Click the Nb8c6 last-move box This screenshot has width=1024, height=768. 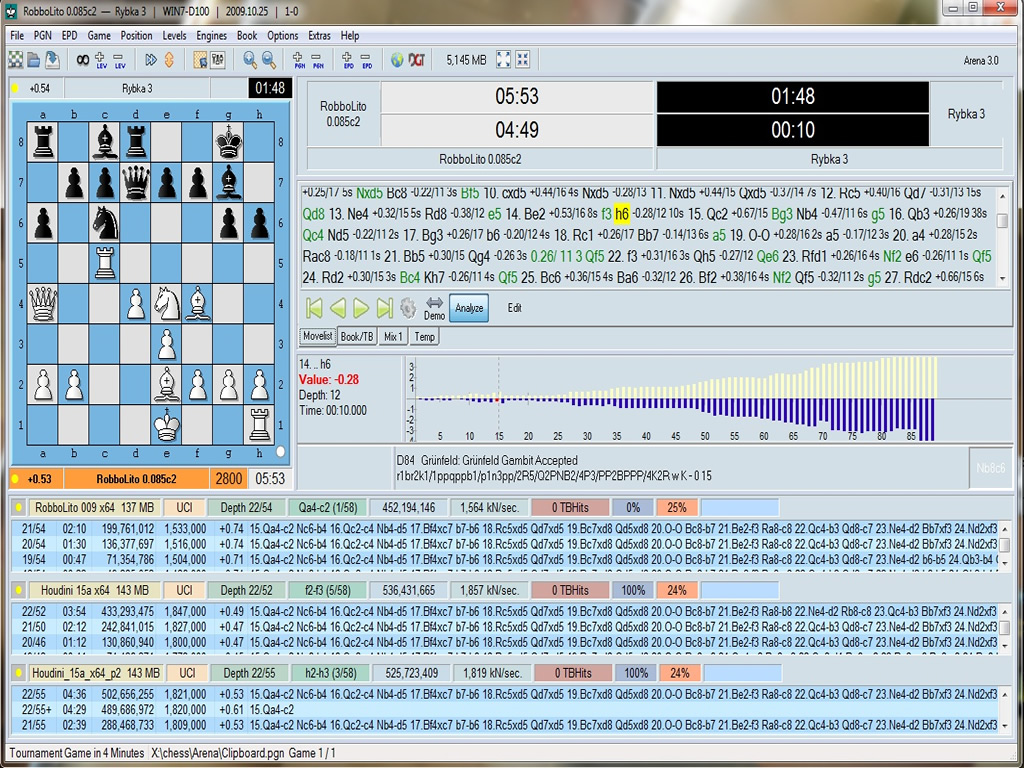pyautogui.click(x=991, y=468)
